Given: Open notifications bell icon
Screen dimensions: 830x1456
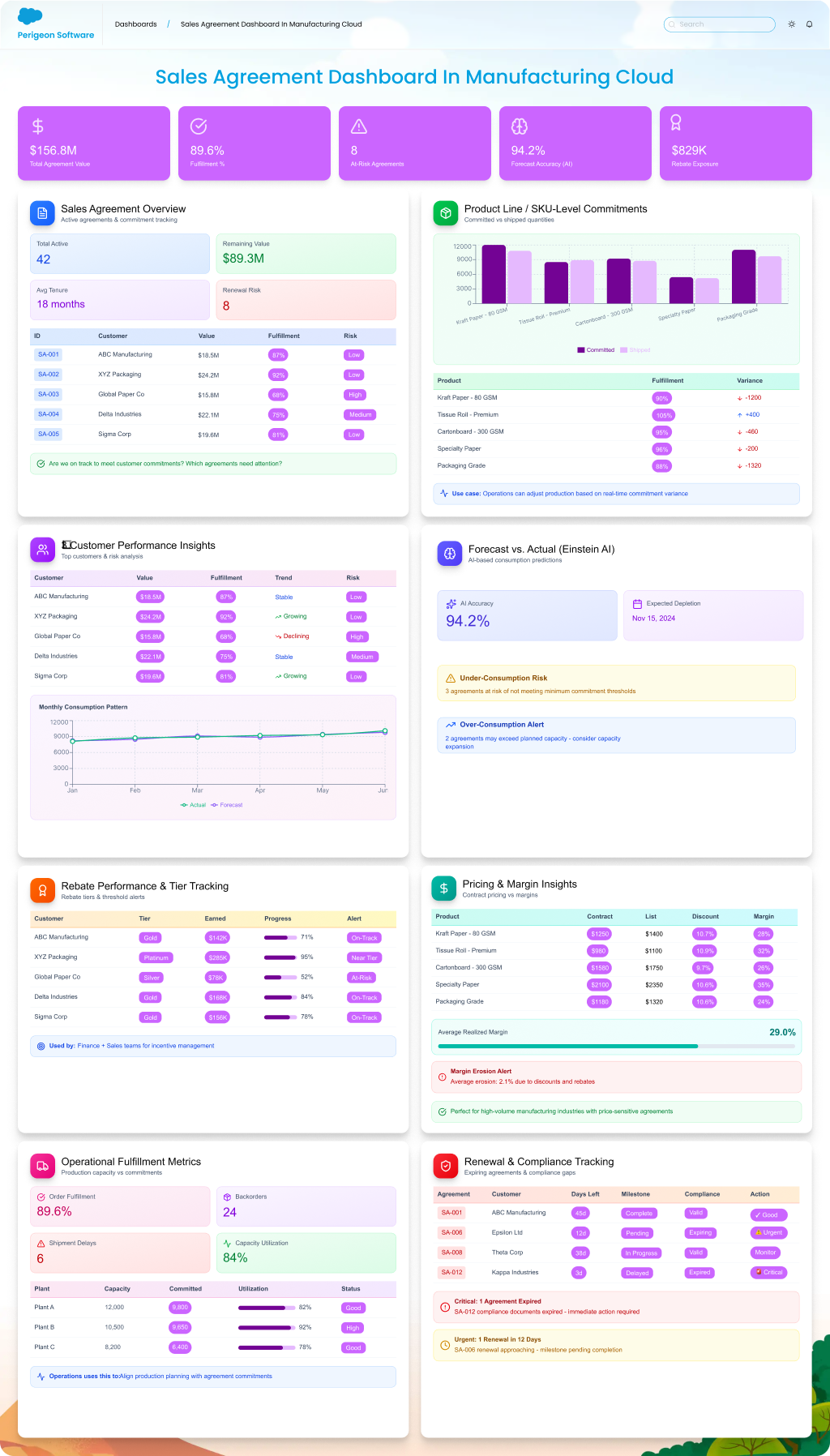Looking at the screenshot, I should point(809,24).
